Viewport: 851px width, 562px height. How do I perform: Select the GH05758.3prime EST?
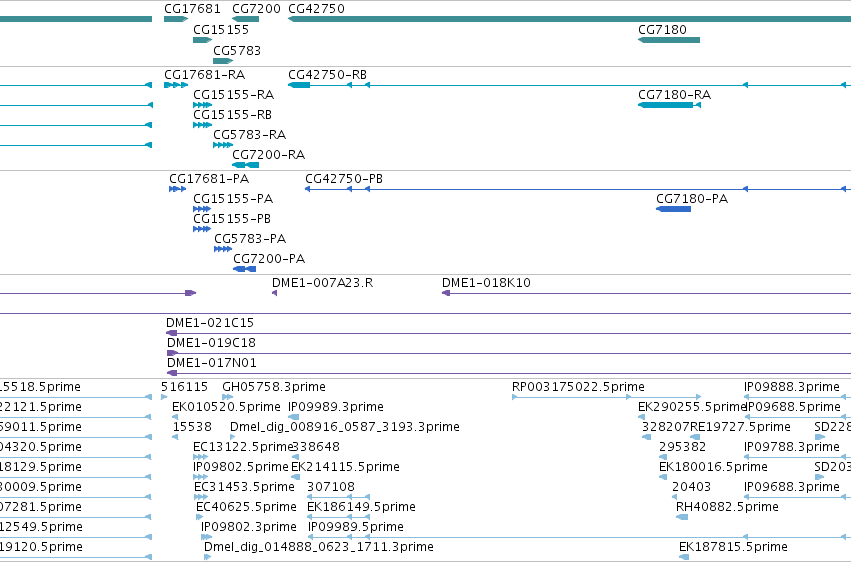(x=227, y=397)
